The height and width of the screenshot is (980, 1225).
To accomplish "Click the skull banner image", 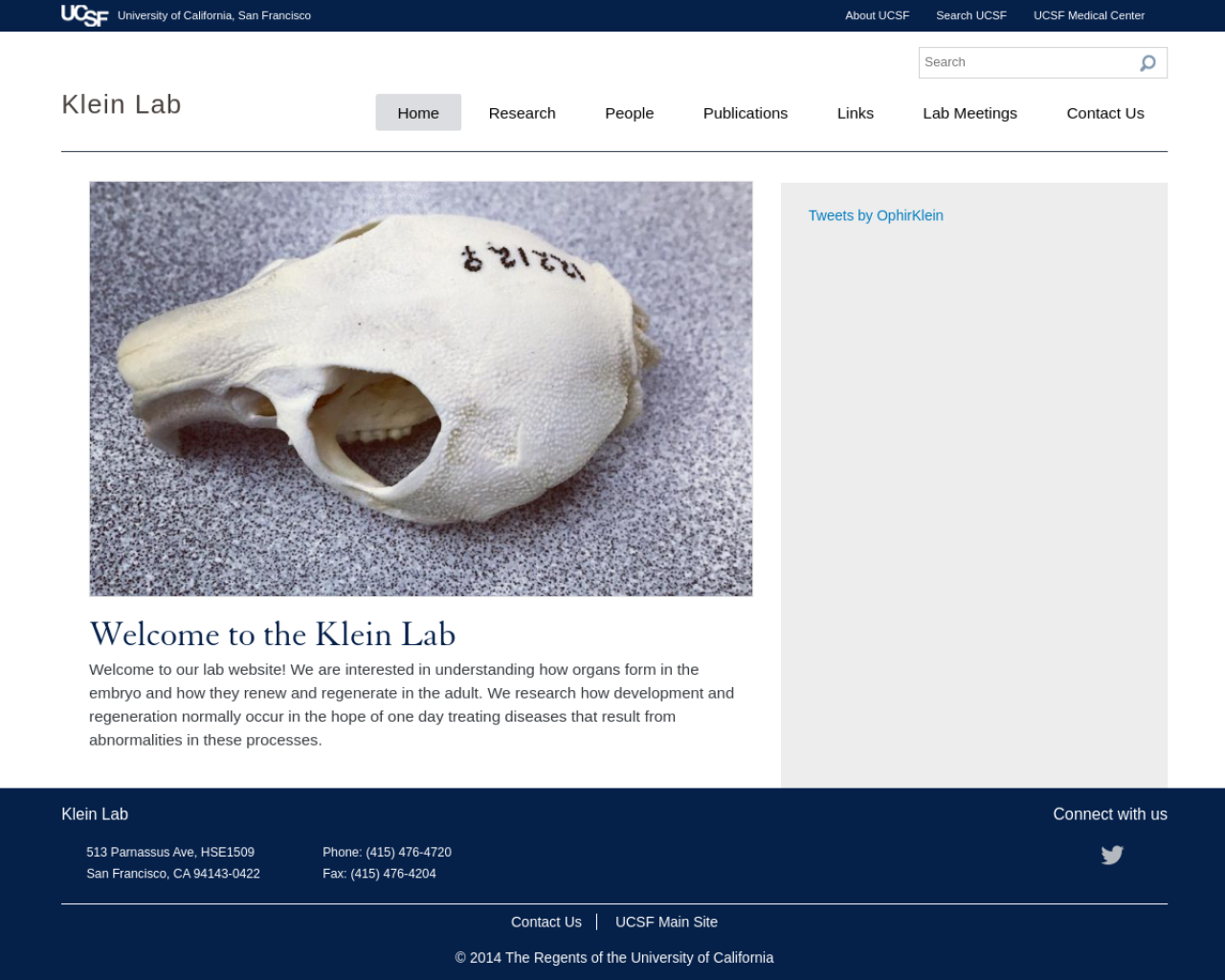I will [421, 389].
